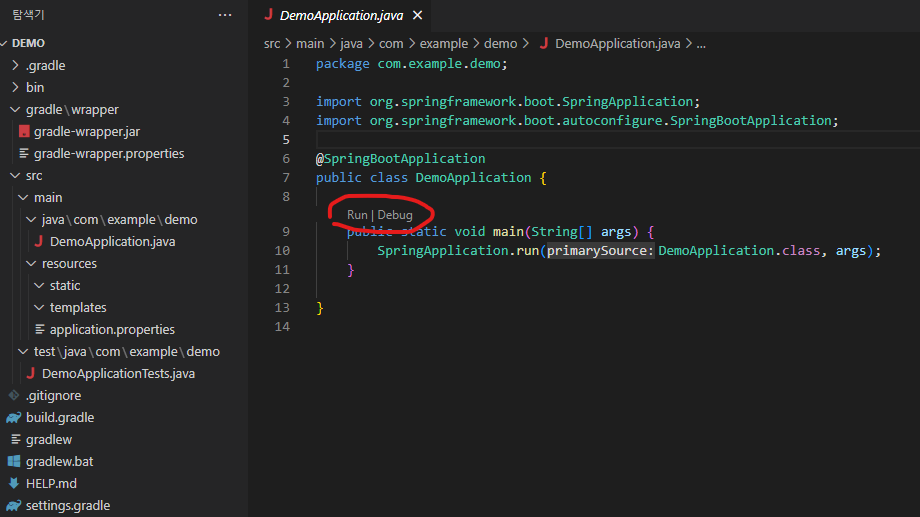Screen dimensions: 920x517
Task: Open gradle-wrapper.properties file
Action: coord(109,153)
